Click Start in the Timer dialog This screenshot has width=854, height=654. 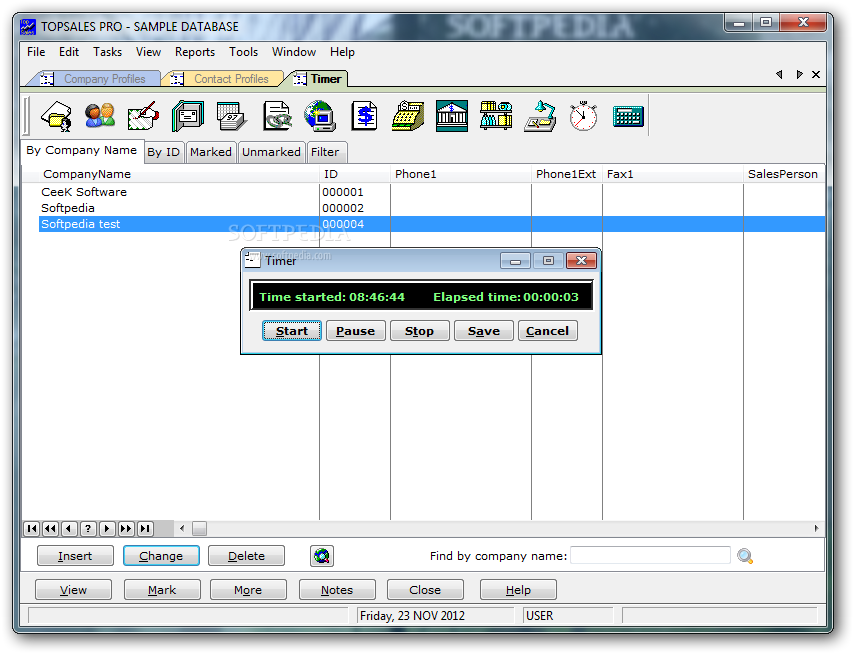pos(291,331)
